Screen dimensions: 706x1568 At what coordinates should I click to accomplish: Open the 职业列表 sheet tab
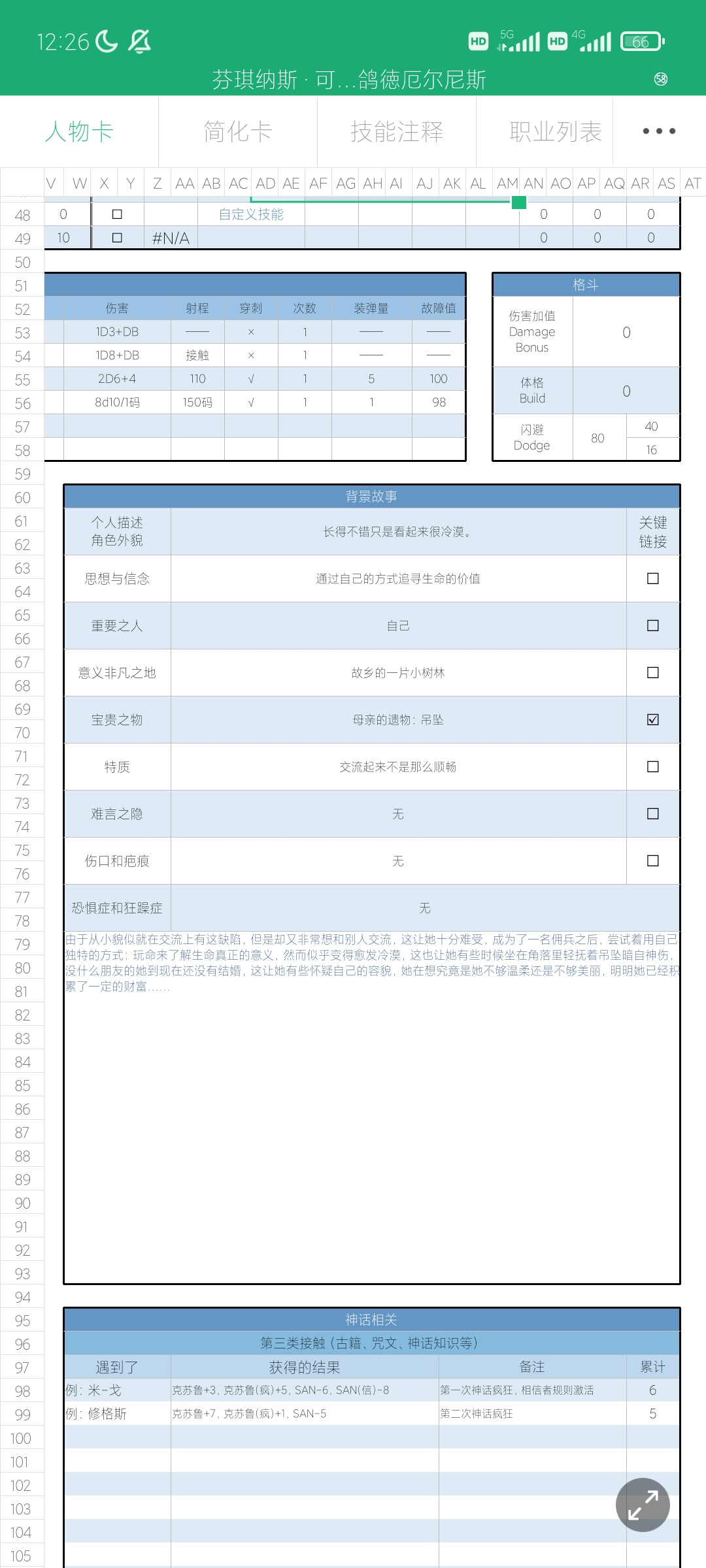(x=545, y=131)
